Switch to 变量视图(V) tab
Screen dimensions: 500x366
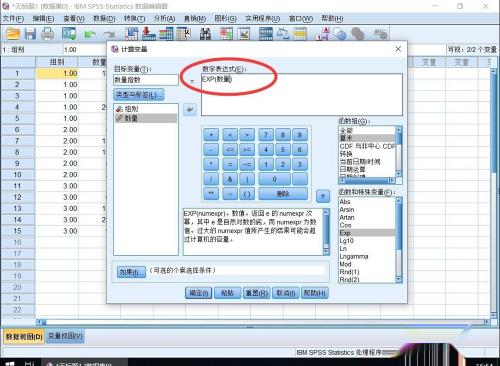tap(65, 336)
